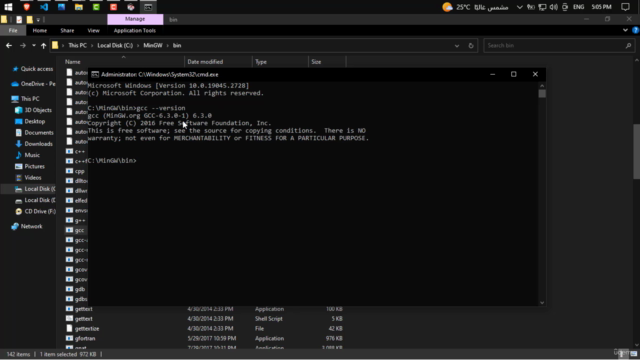640x360 pixels.
Task: Click the Windows Start button
Action: pos(8,7)
